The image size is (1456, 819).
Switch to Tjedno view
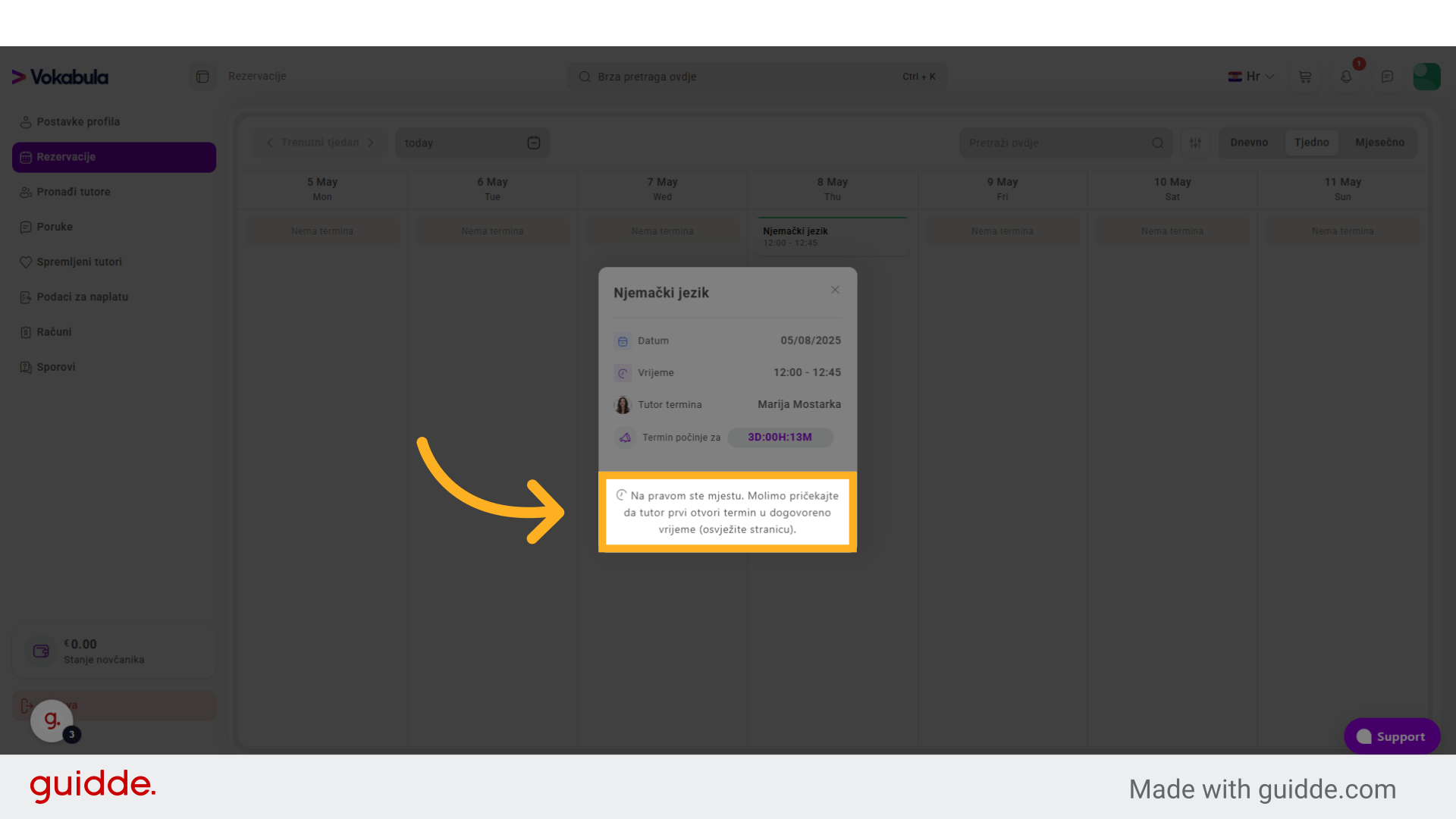point(1311,143)
